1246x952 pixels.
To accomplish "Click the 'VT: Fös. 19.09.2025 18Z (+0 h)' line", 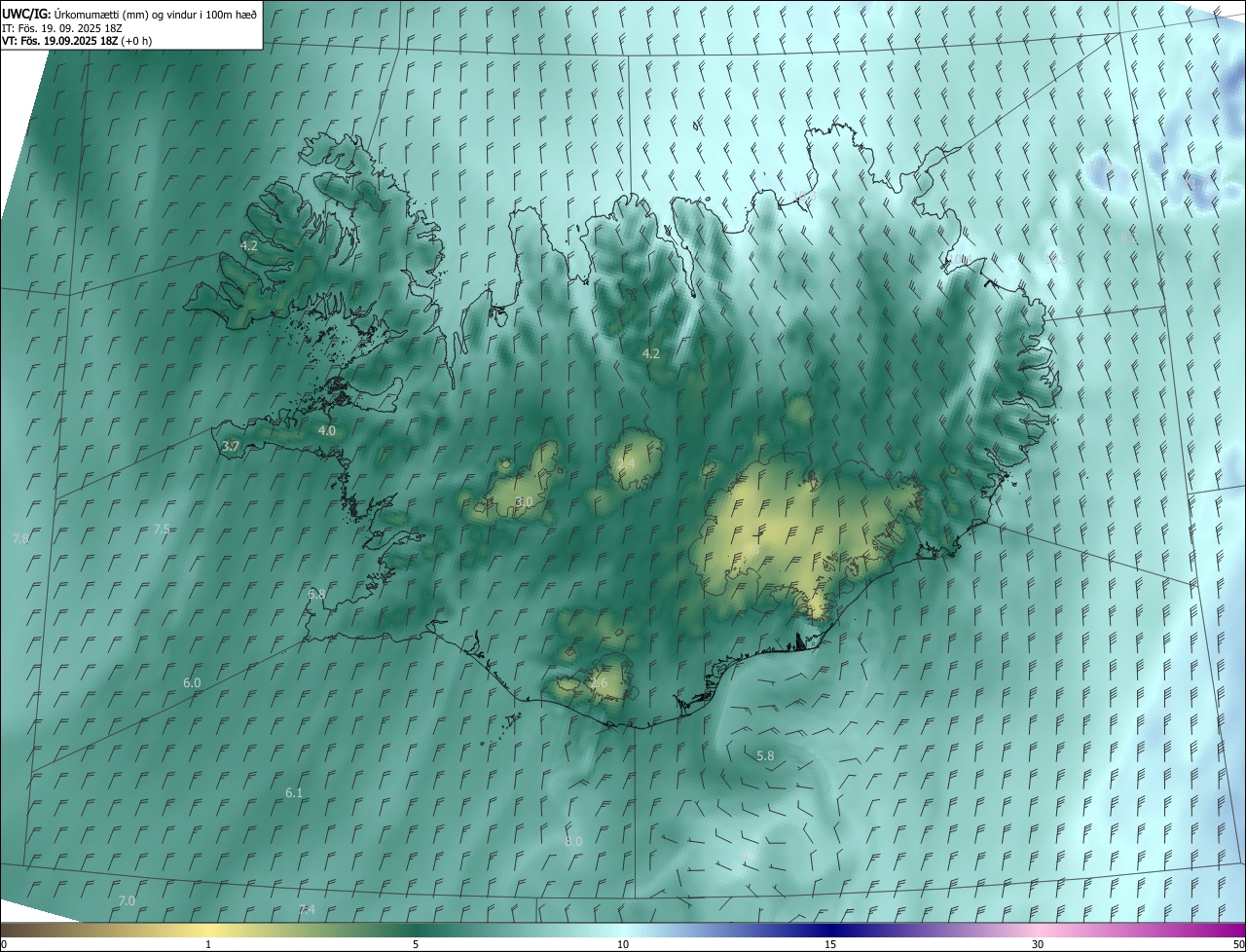I will pos(77,40).
